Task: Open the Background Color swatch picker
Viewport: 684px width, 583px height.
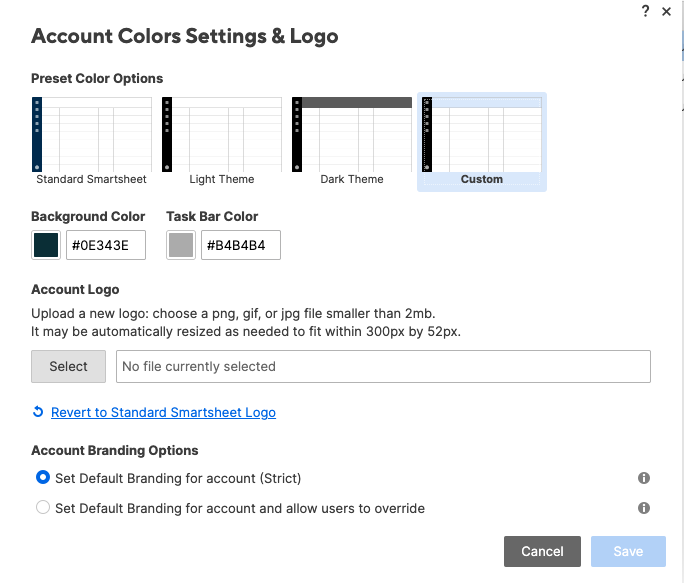Action: click(x=46, y=245)
